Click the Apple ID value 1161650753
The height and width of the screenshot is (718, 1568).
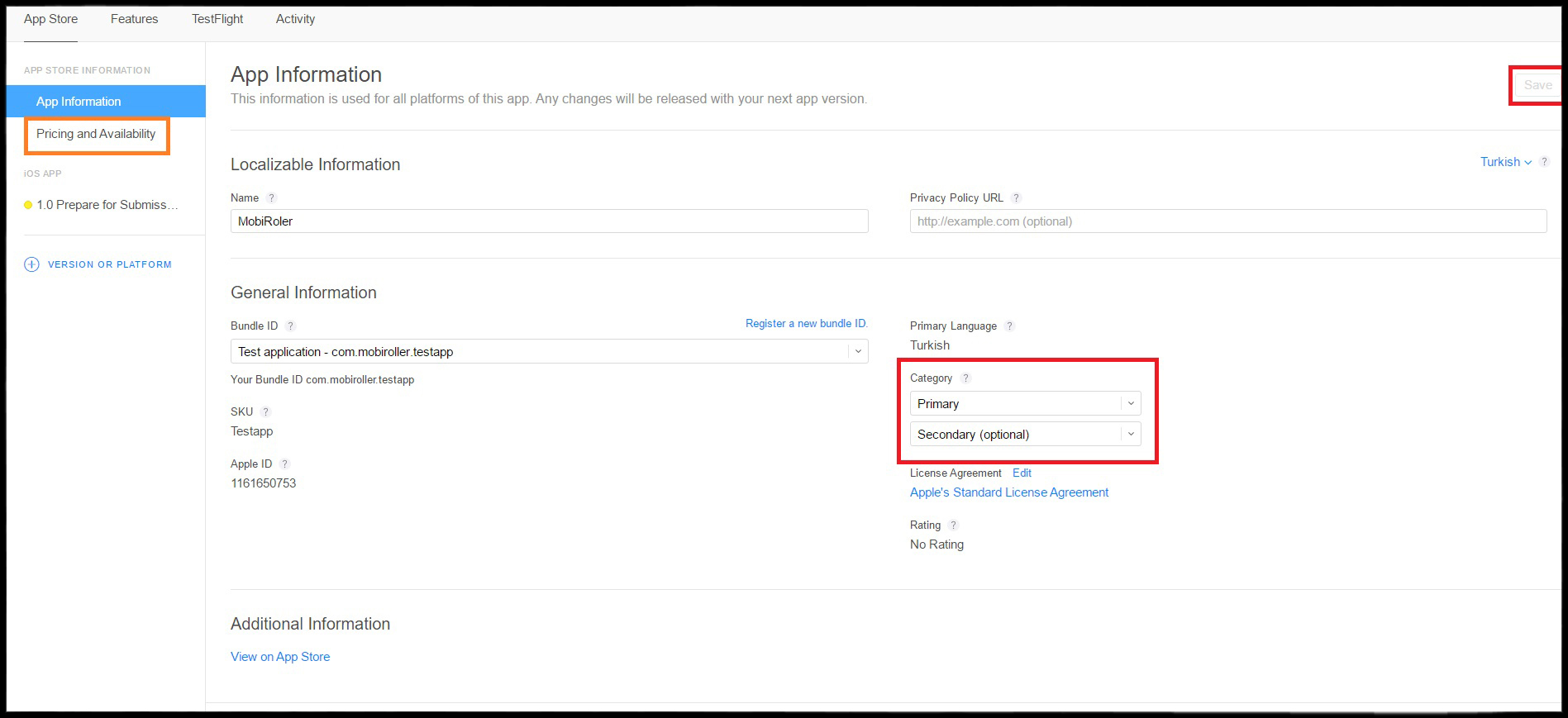263,483
